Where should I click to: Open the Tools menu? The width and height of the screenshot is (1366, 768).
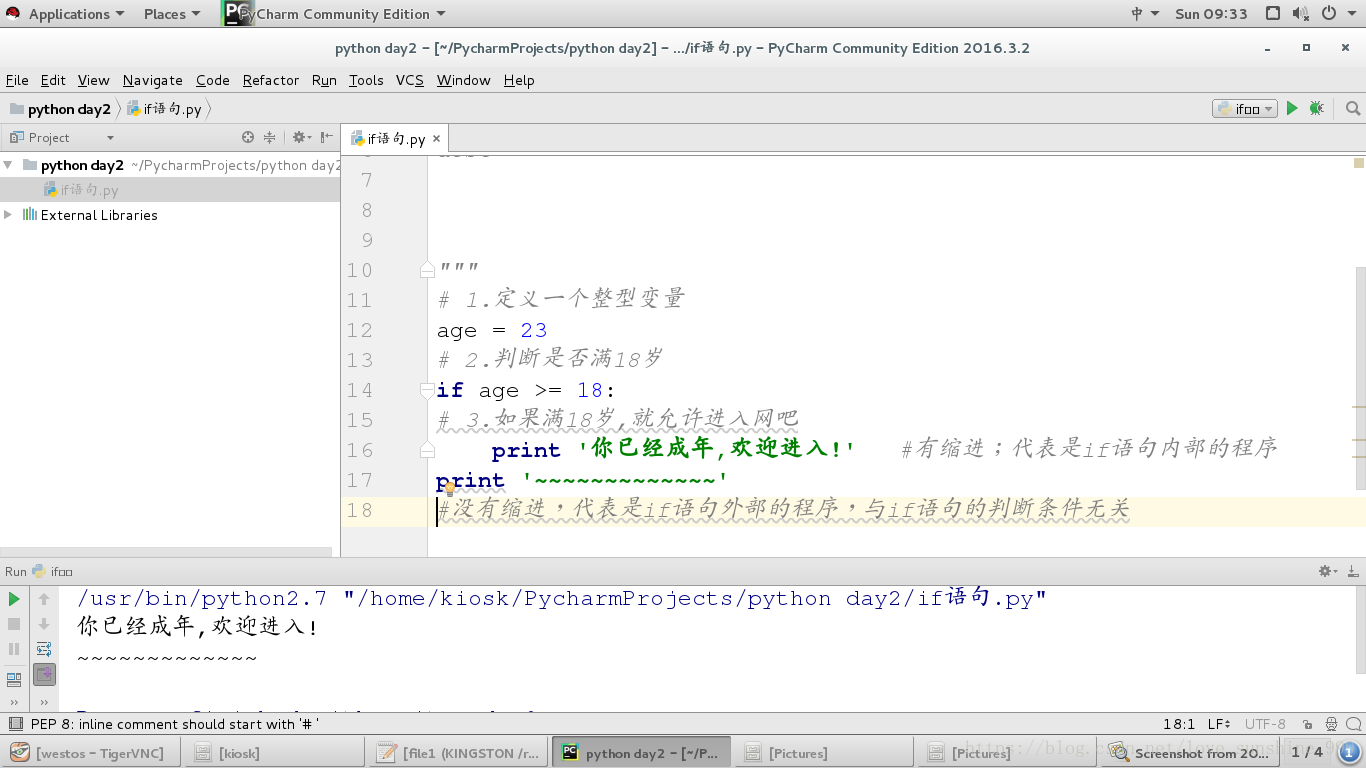coord(366,80)
